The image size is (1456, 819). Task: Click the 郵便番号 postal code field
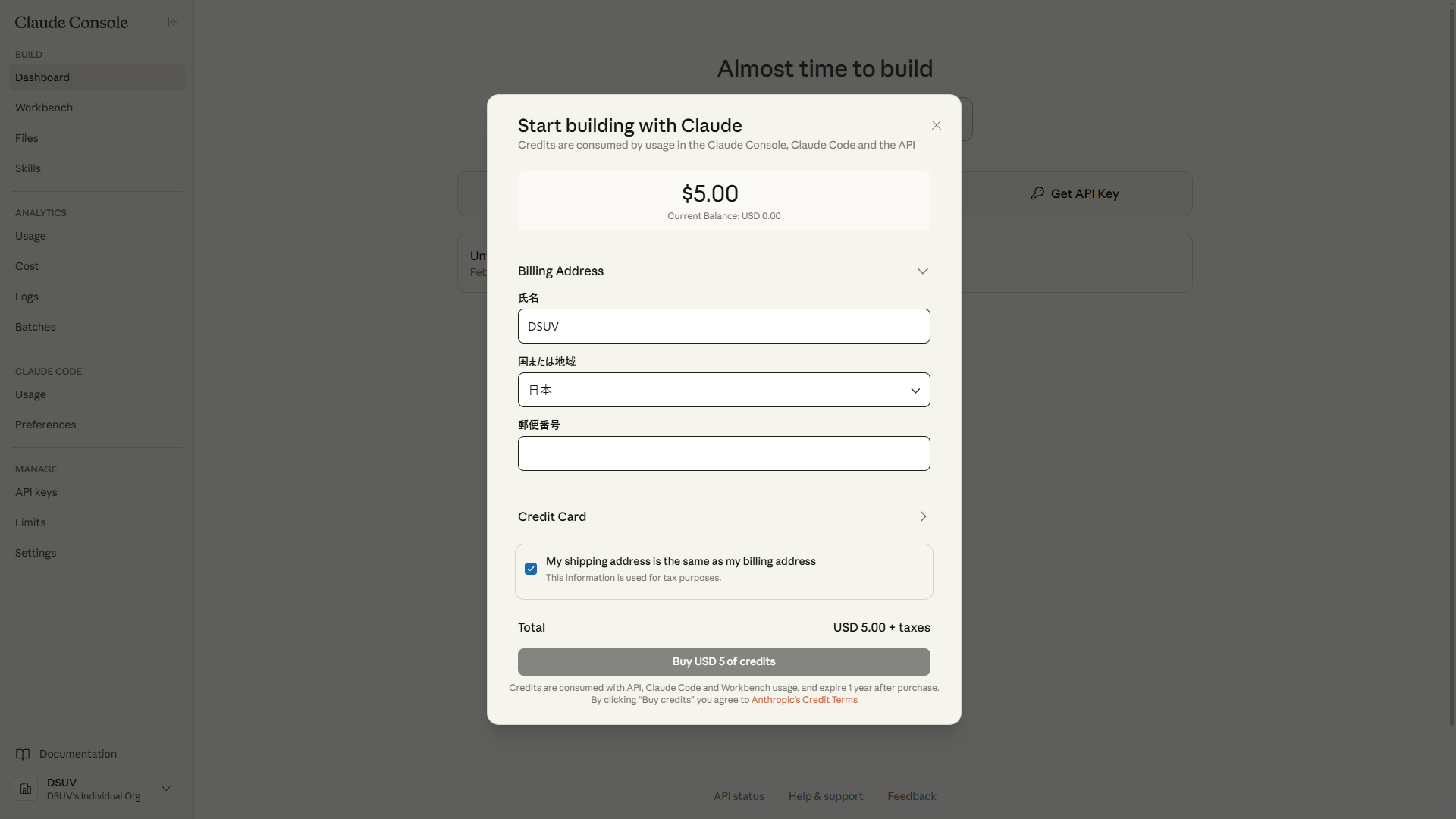point(723,453)
